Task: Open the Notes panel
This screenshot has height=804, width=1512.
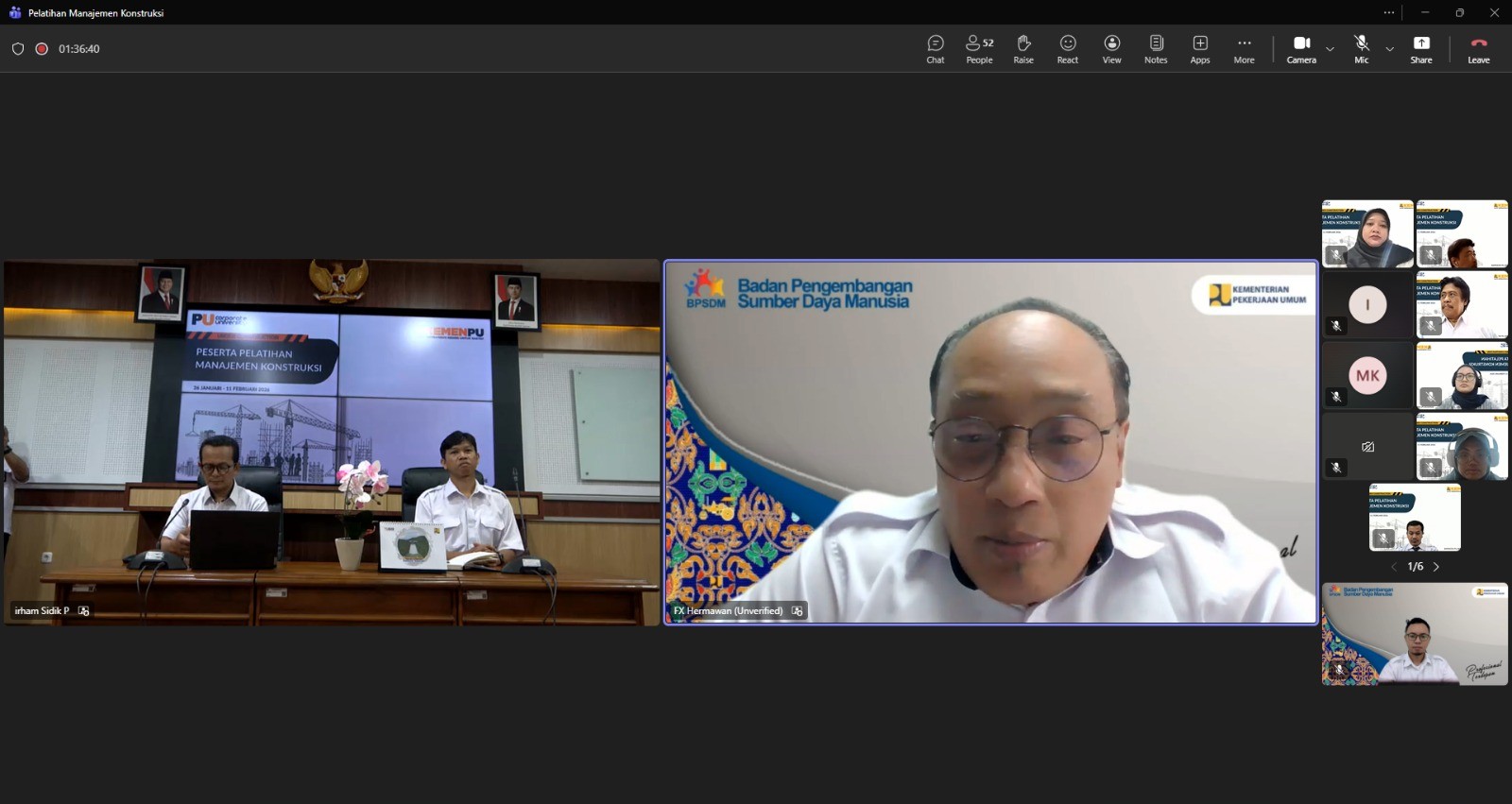Action: (1156, 49)
